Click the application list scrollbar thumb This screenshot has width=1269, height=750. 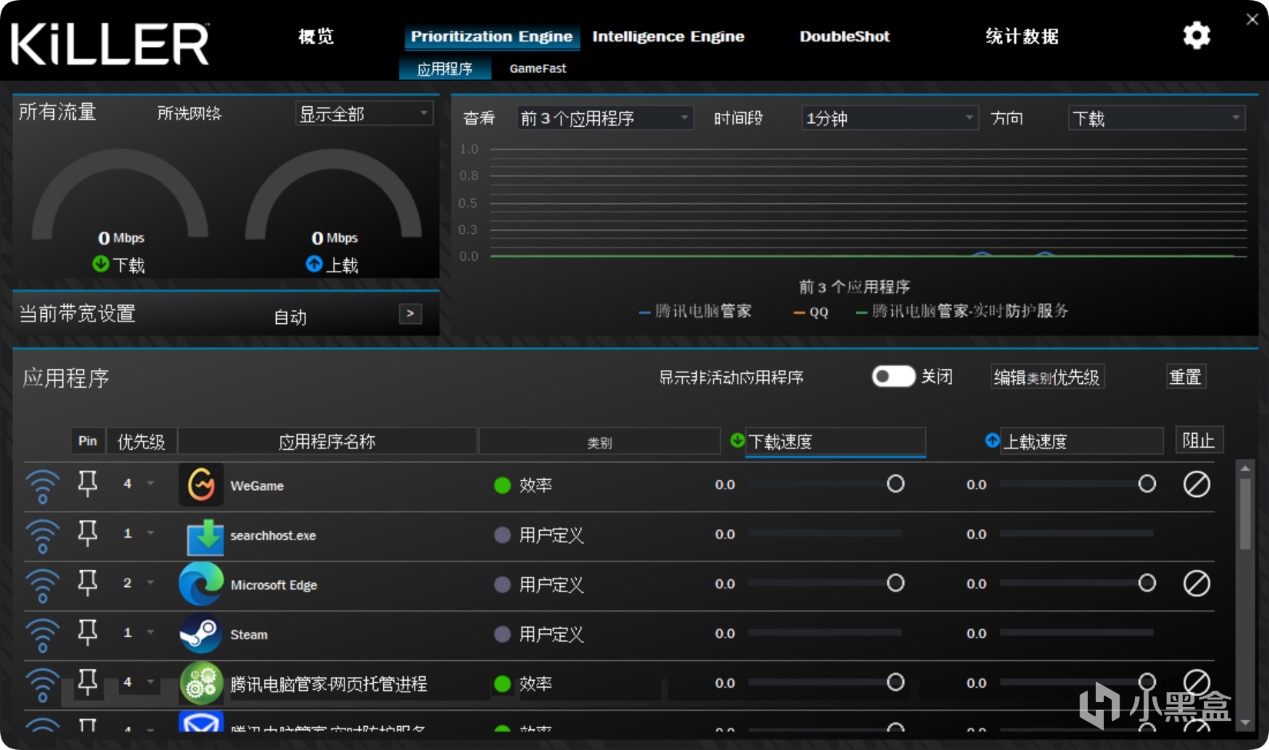point(1245,514)
